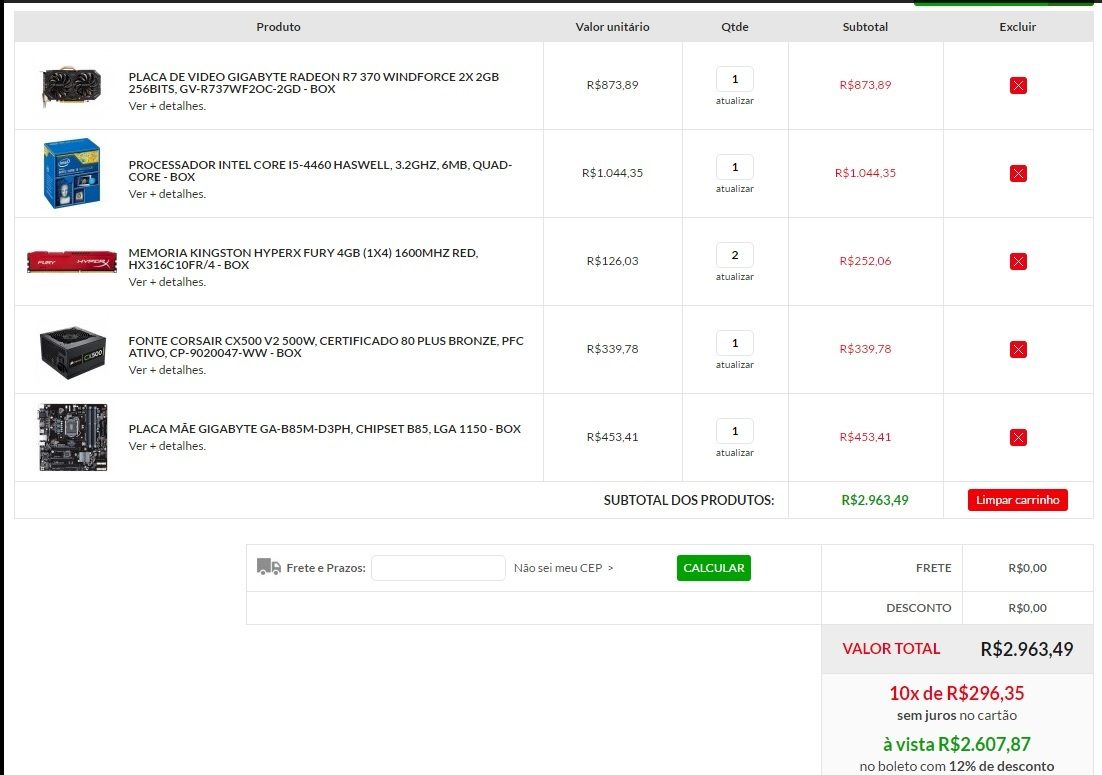Click quantity field for Radeon video card
The height and width of the screenshot is (775, 1102).
tap(734, 79)
